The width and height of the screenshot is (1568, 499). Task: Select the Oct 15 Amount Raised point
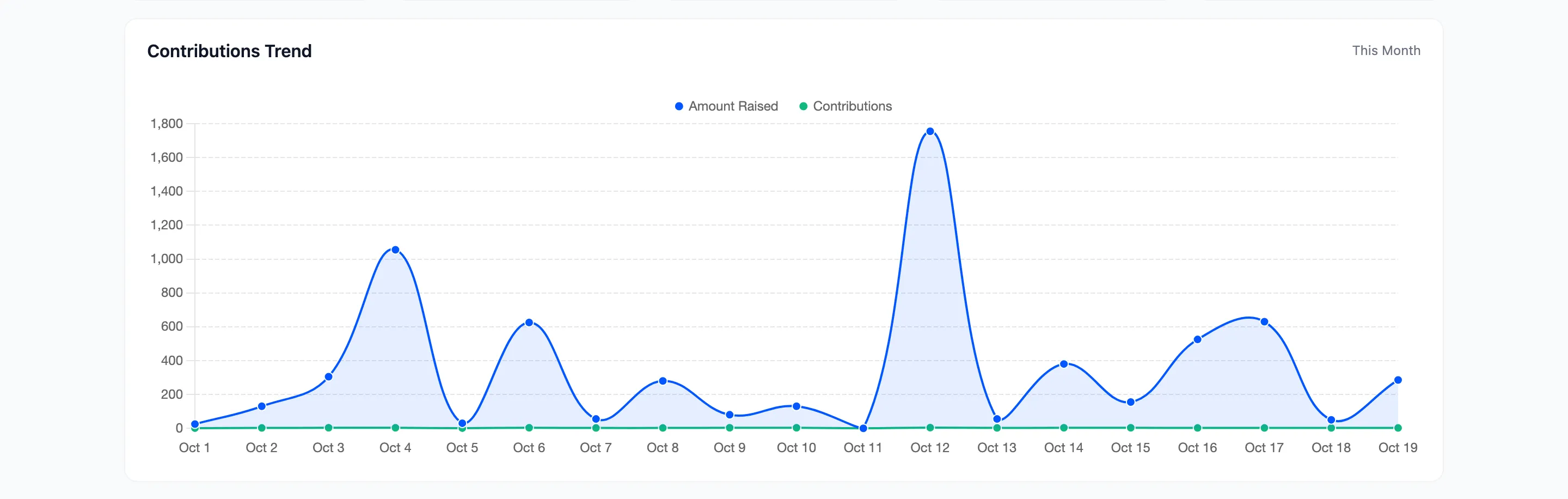tap(1130, 402)
